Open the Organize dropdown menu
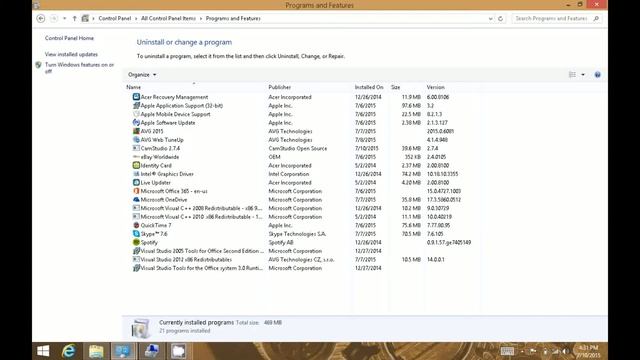640x360 pixels. [142, 75]
